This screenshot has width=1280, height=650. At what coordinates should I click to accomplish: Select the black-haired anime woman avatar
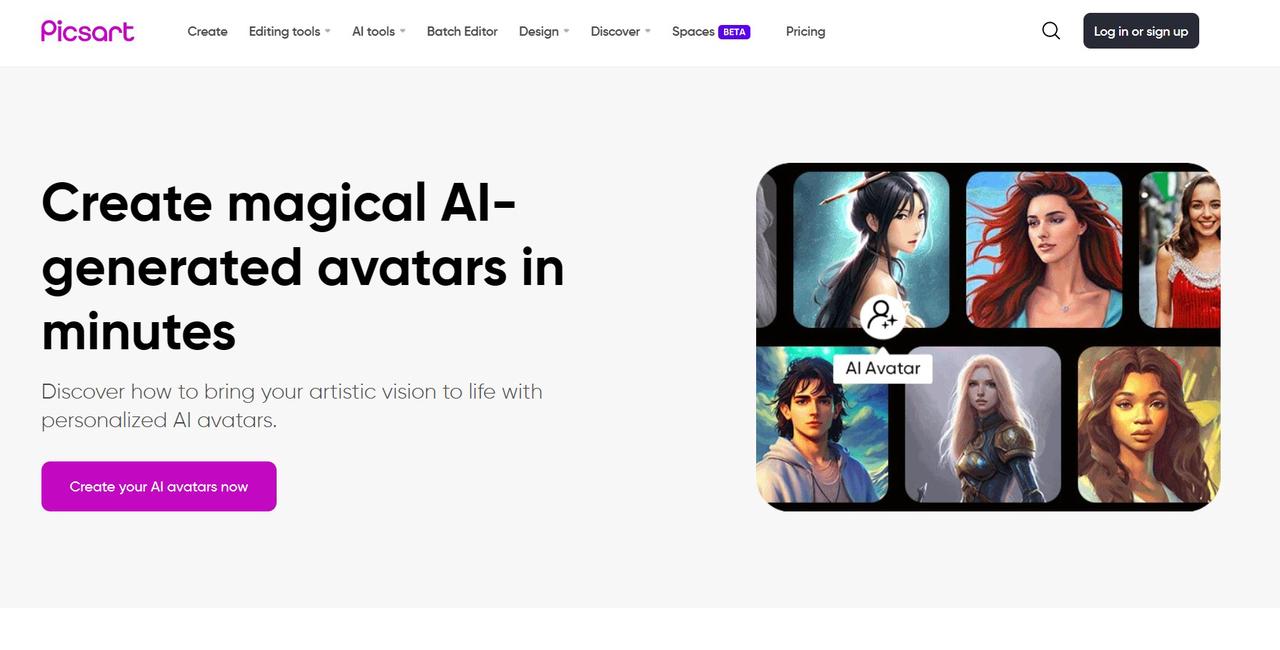(x=871, y=249)
